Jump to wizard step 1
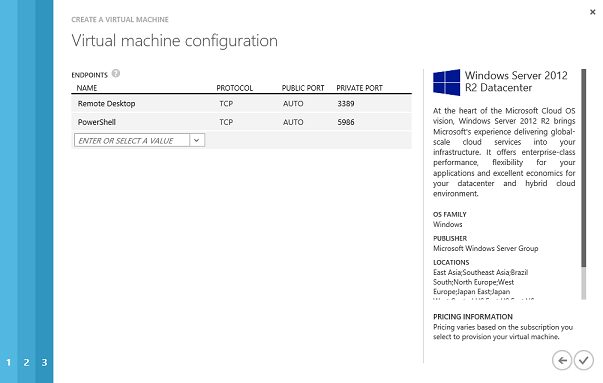The height and width of the screenshot is (383, 603). (8, 362)
